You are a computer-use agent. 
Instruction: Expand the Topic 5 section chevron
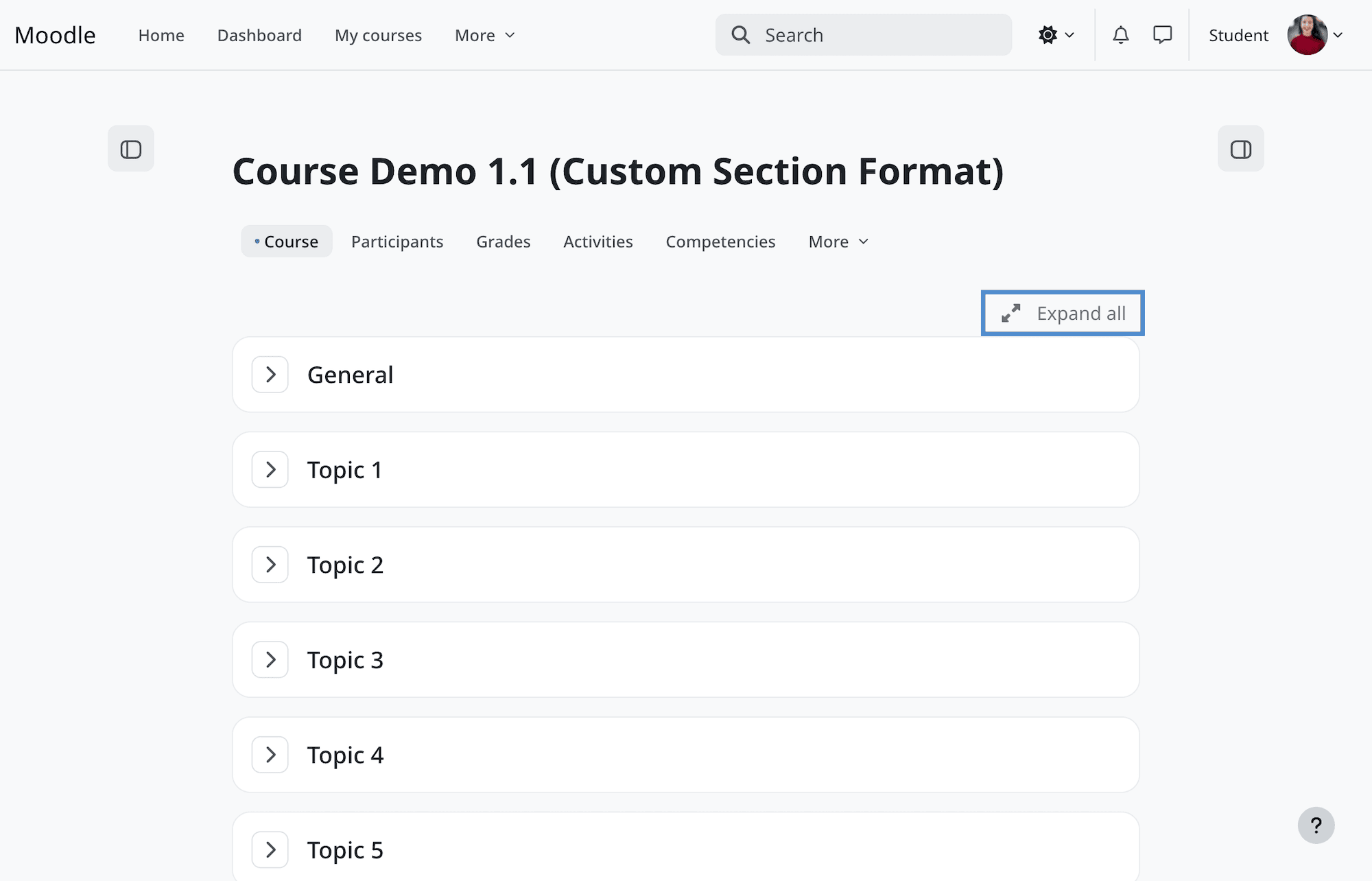[x=270, y=850]
